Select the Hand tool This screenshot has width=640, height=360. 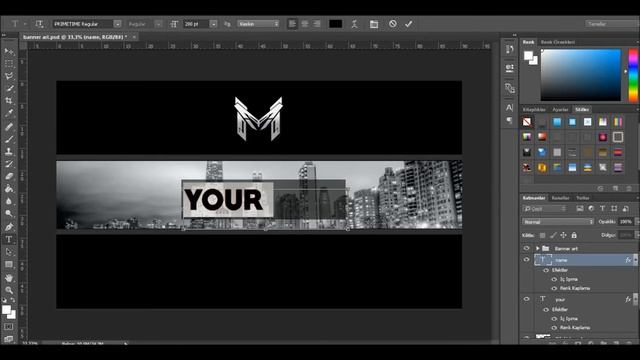point(9,278)
